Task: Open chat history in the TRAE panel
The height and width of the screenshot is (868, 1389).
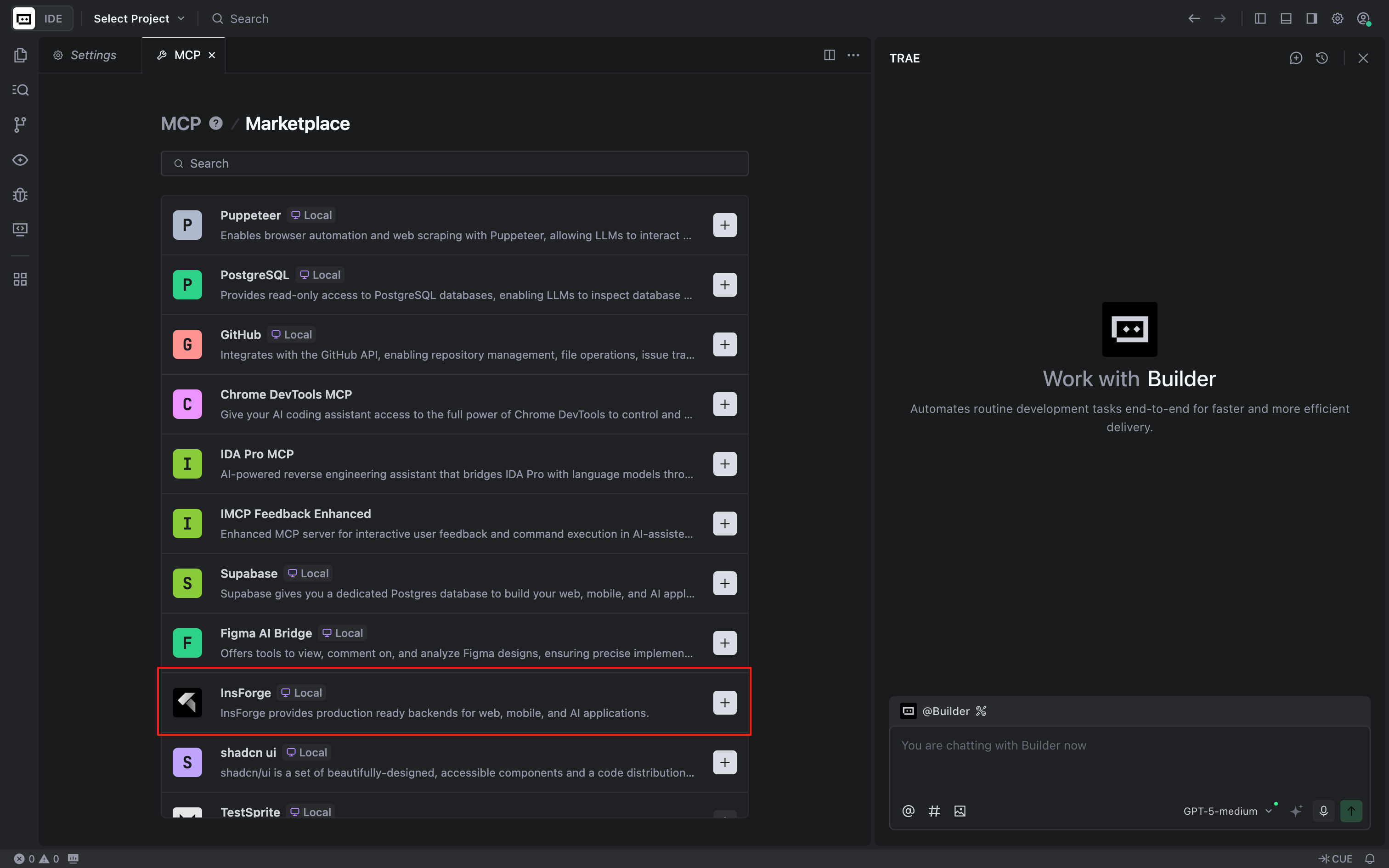Action: click(1322, 57)
